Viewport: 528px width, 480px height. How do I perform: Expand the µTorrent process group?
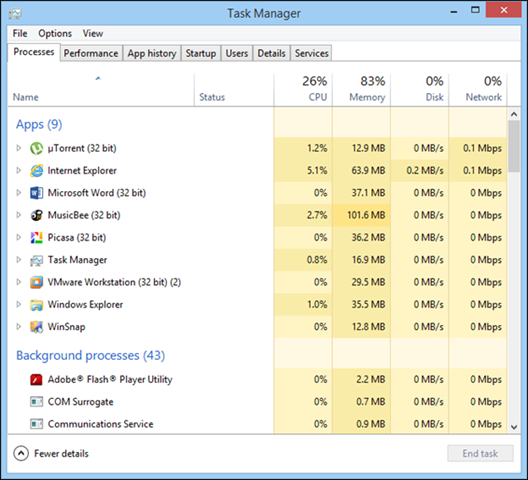tap(19, 148)
